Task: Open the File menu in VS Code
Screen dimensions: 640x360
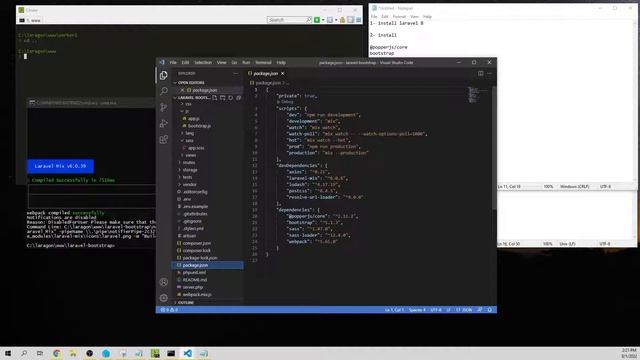Action: pyautogui.click(x=173, y=62)
